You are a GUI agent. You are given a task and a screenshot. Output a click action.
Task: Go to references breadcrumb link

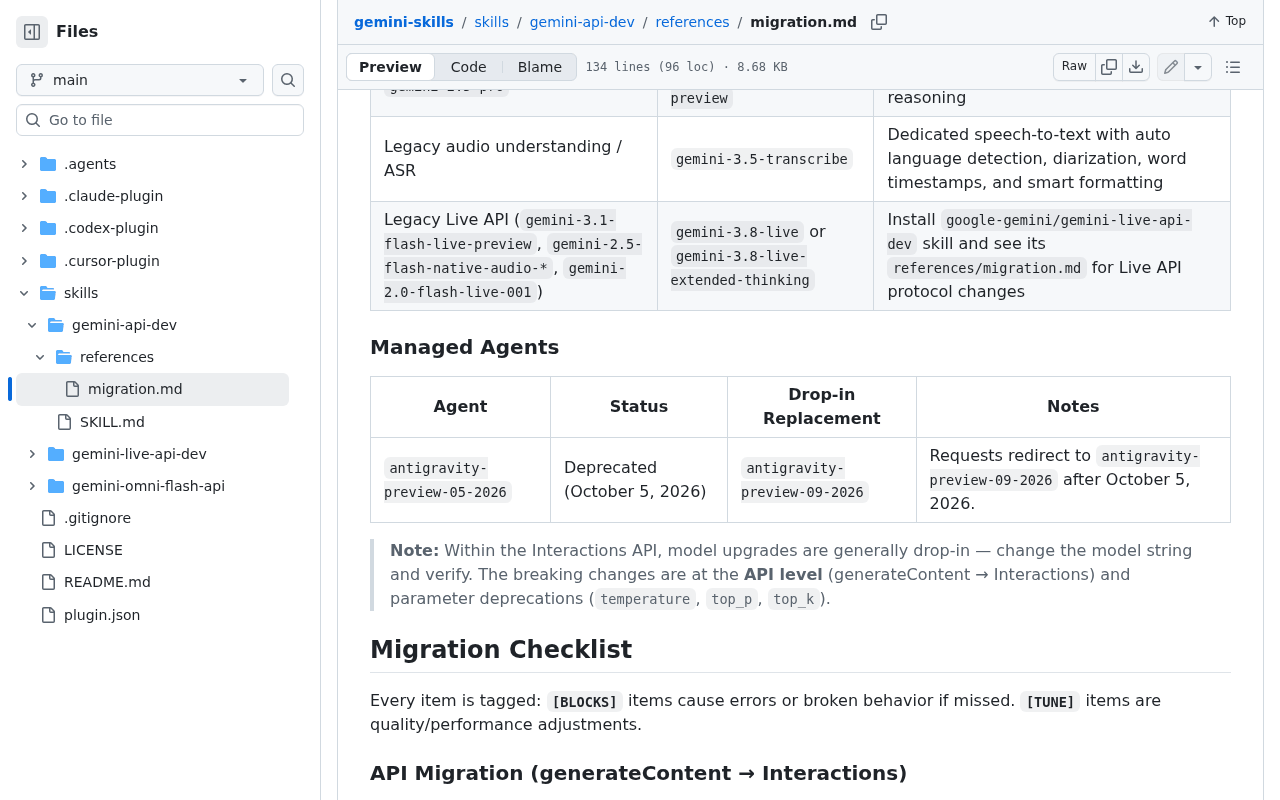pos(692,22)
